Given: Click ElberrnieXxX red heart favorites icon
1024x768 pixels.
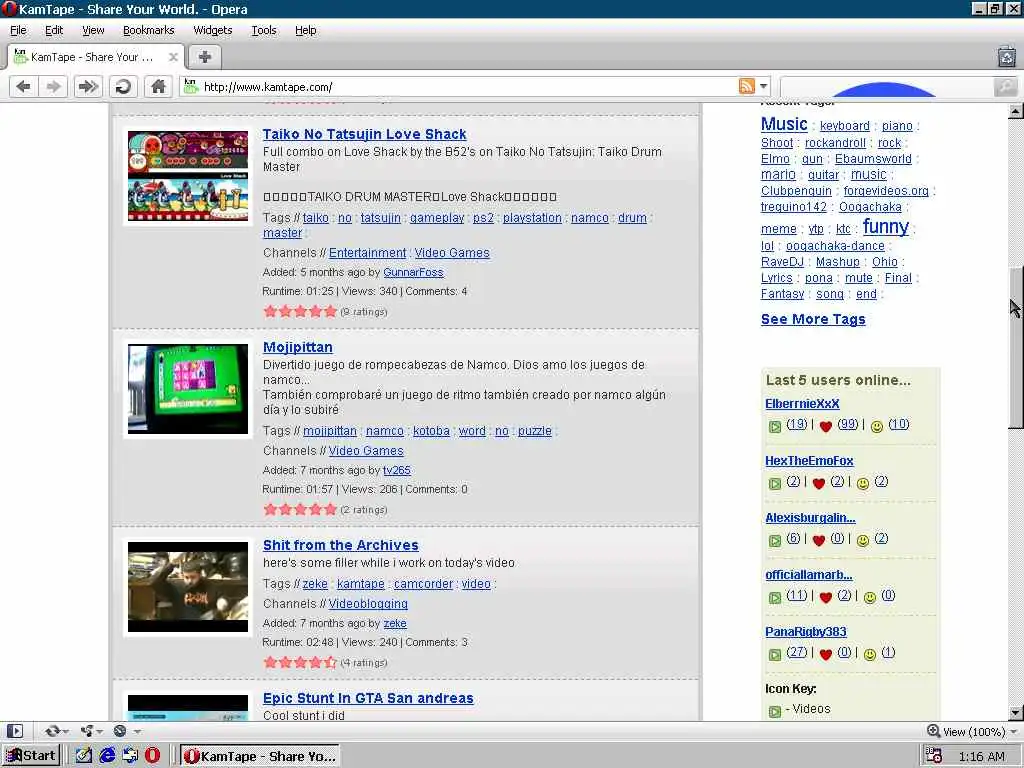Looking at the screenshot, I should point(825,426).
